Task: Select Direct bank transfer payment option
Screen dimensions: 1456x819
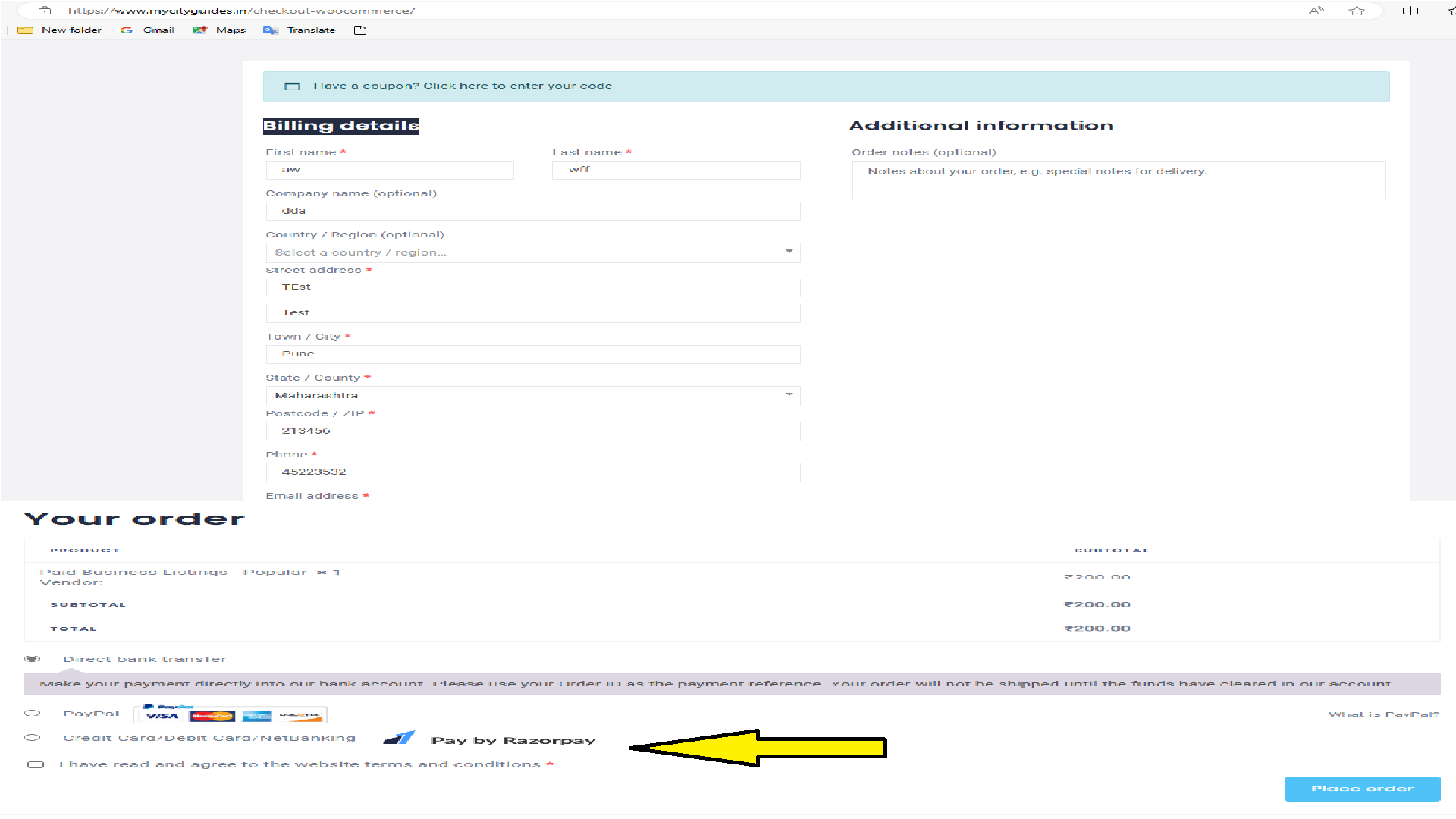Action: [x=32, y=659]
